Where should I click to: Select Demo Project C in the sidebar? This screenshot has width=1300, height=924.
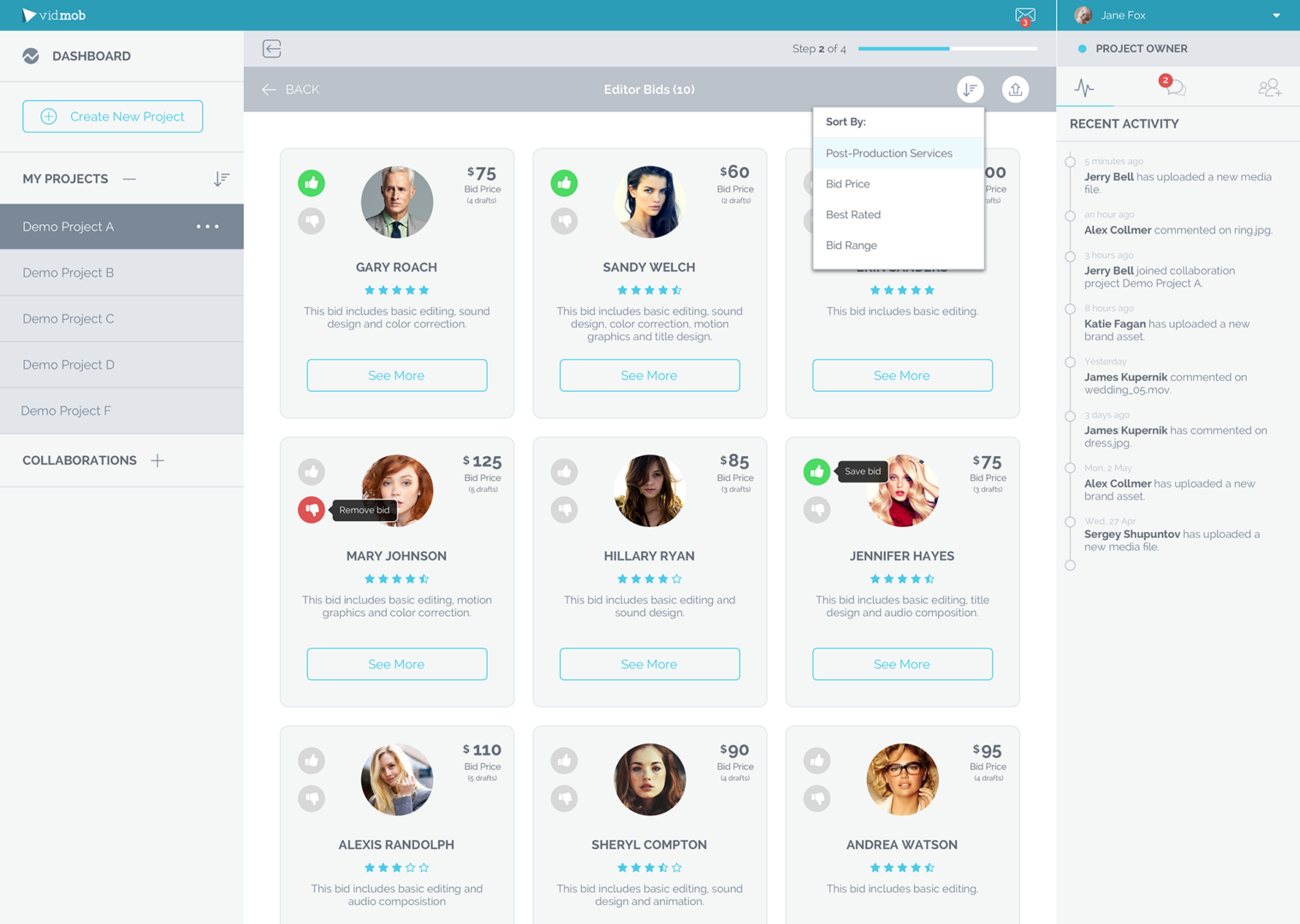coord(68,318)
